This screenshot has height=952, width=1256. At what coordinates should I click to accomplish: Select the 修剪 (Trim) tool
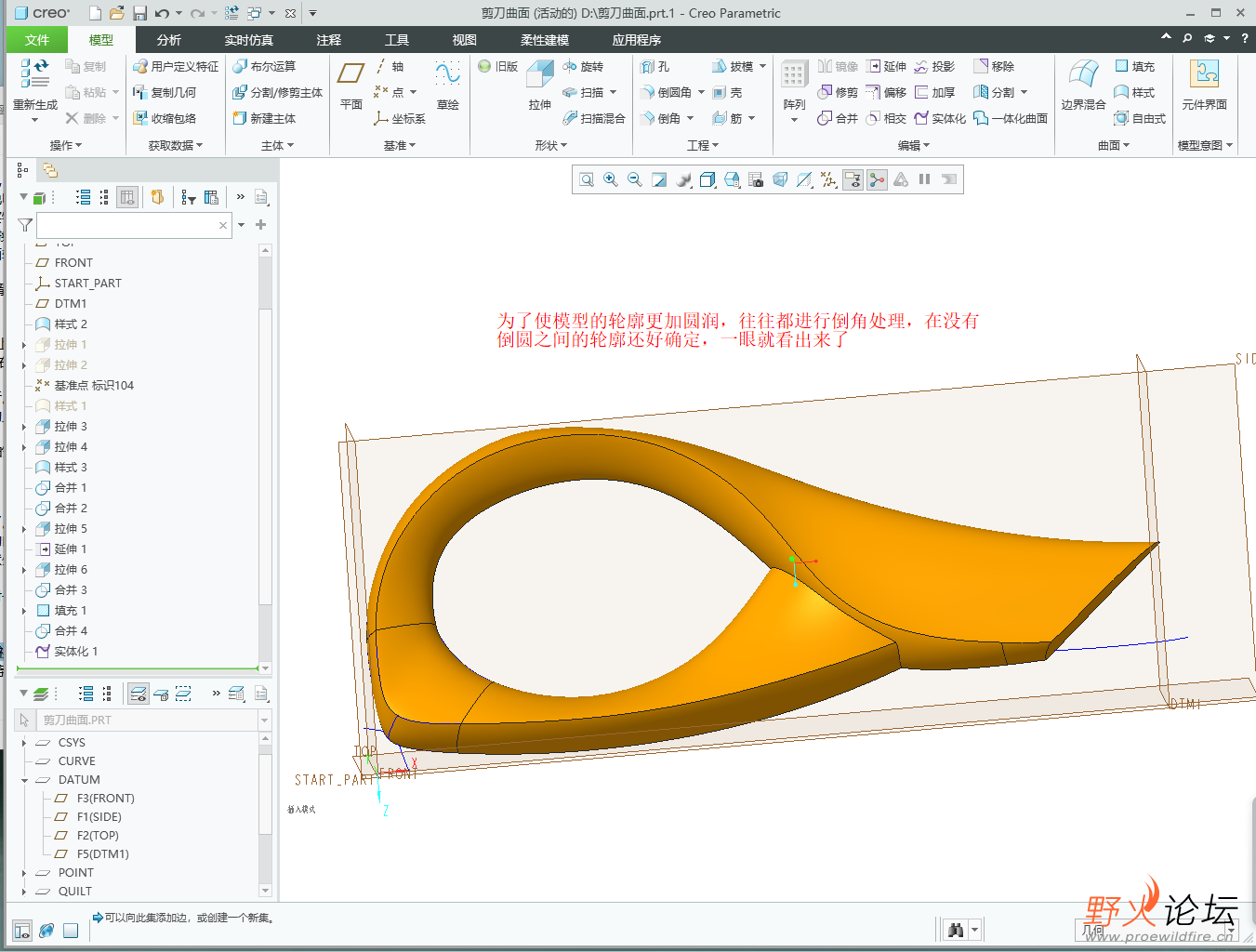(x=838, y=93)
